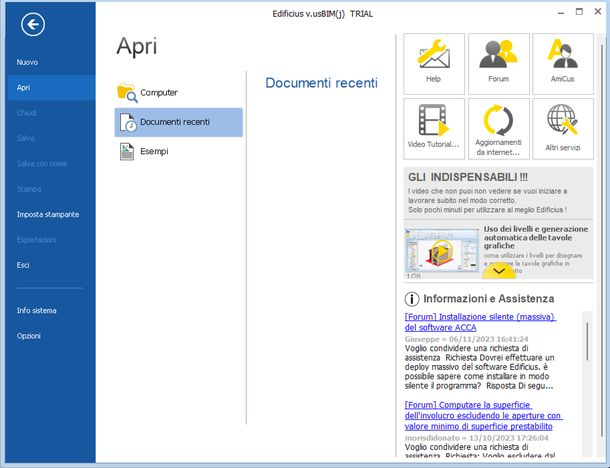The image size is (610, 468).
Task: Play the livelli e tavole grafiche video thumbnail
Action: [442, 251]
